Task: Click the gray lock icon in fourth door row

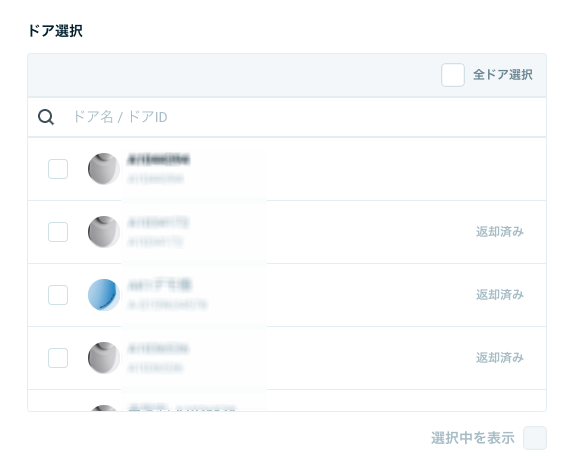Action: point(104,358)
